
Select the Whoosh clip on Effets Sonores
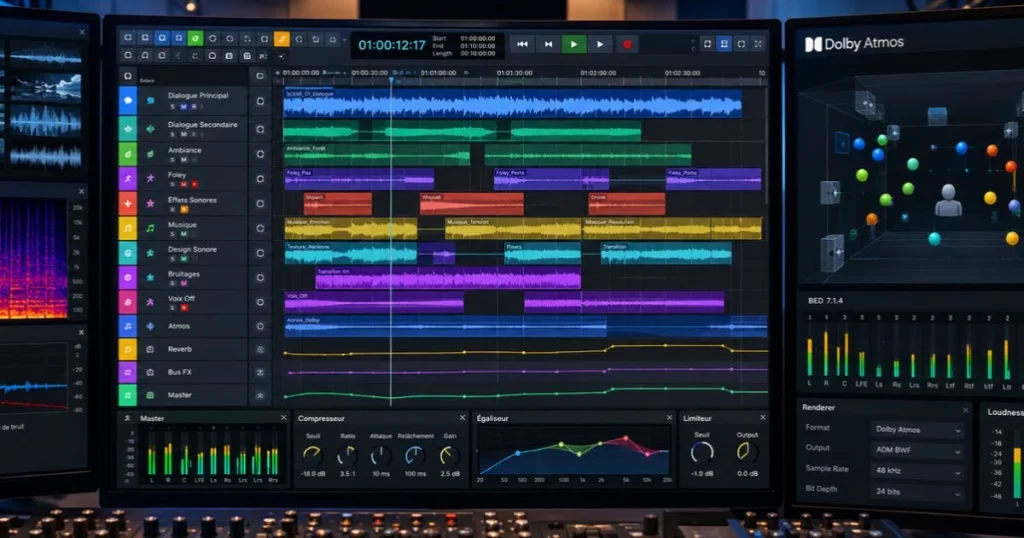coord(472,204)
